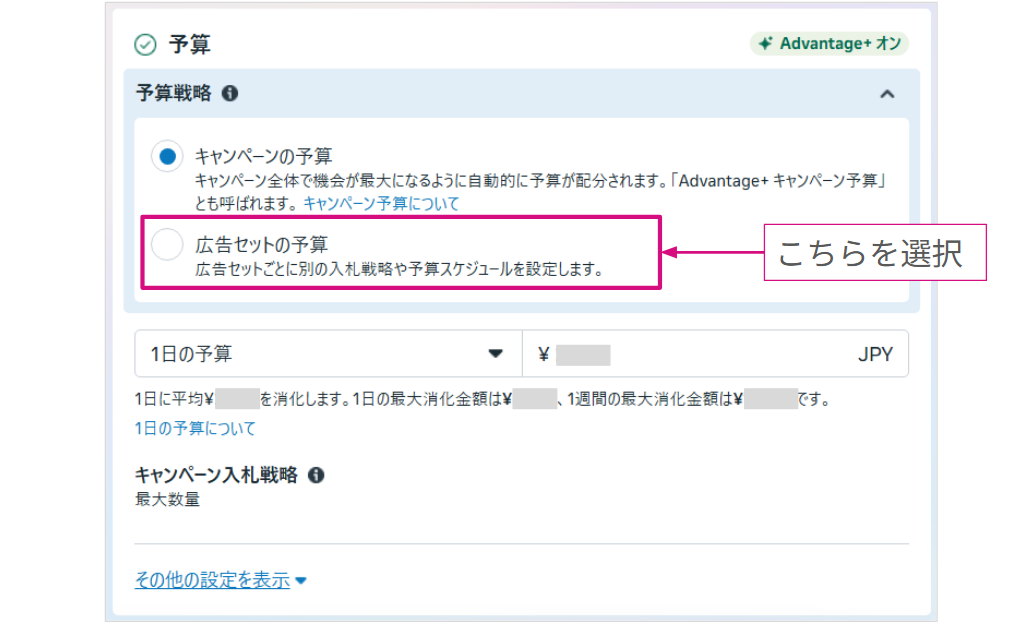This screenshot has height=624, width=1036.
Task: Select the 広告セットの予算 radio button
Action: [x=168, y=244]
